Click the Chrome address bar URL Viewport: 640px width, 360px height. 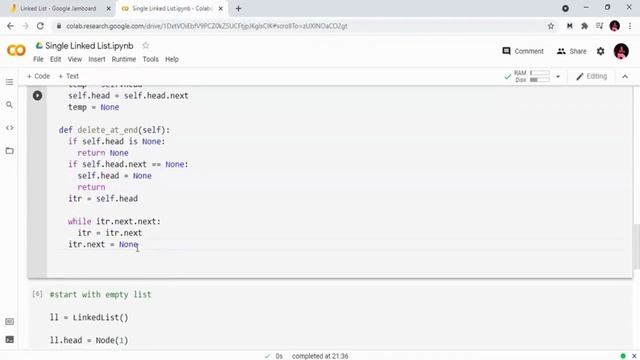pyautogui.click(x=207, y=26)
